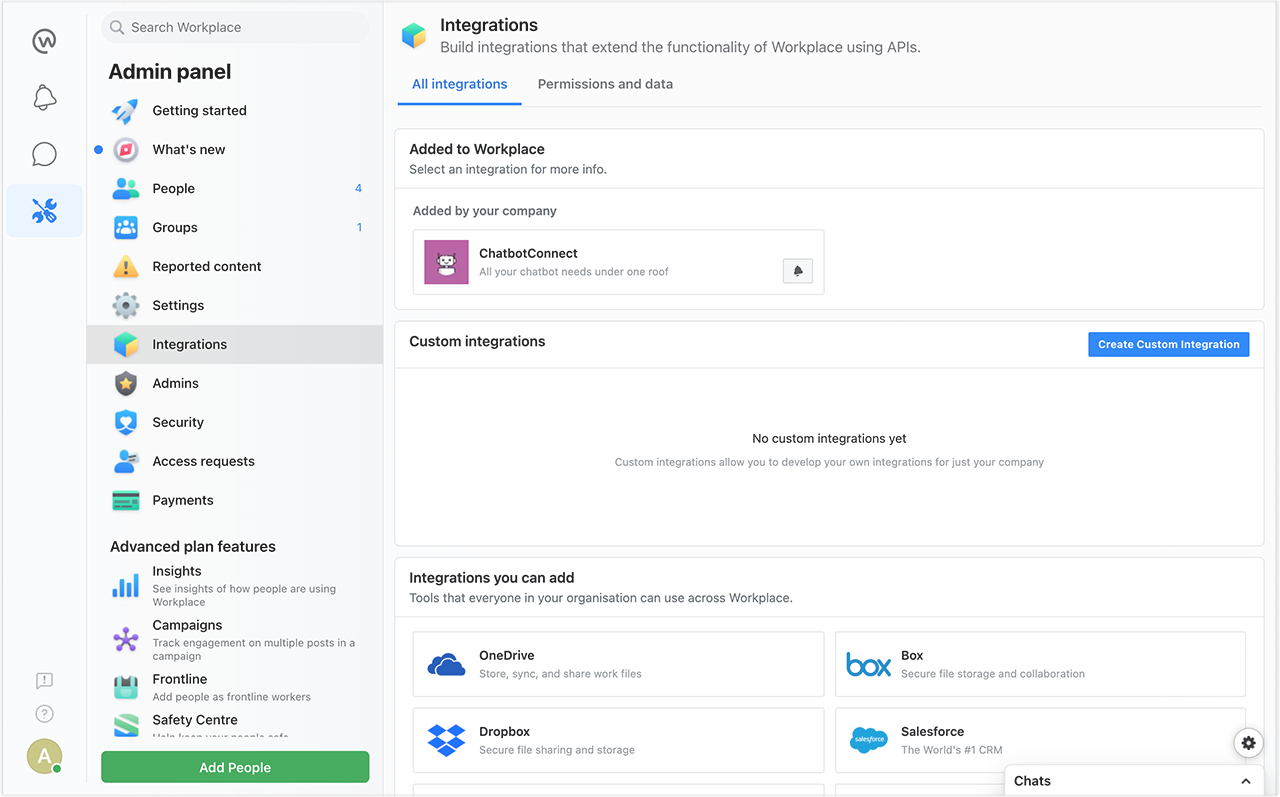Open chat settings gear button
The image size is (1280, 797).
tap(1248, 743)
